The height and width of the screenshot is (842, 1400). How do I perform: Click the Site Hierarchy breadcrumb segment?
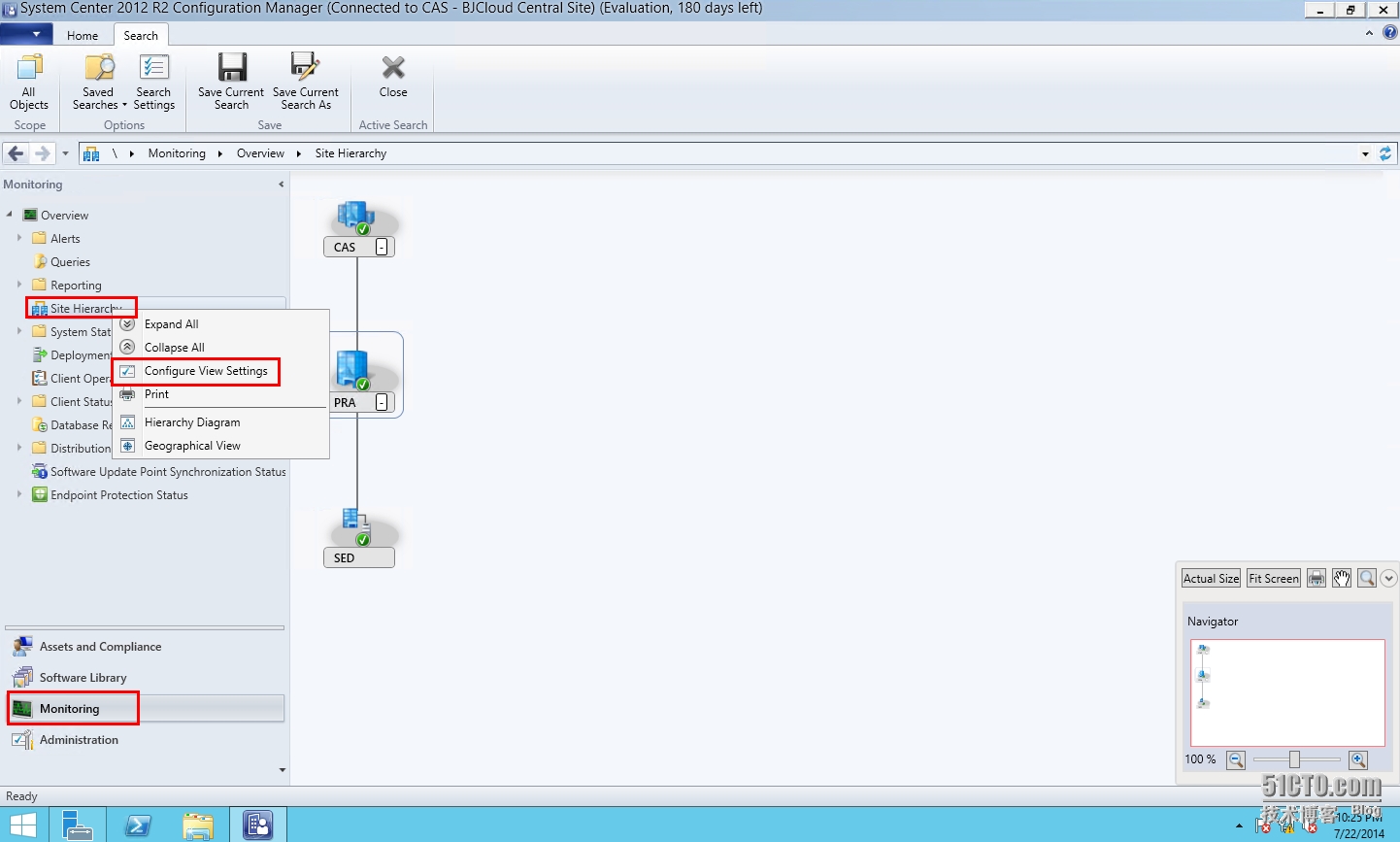(x=350, y=153)
